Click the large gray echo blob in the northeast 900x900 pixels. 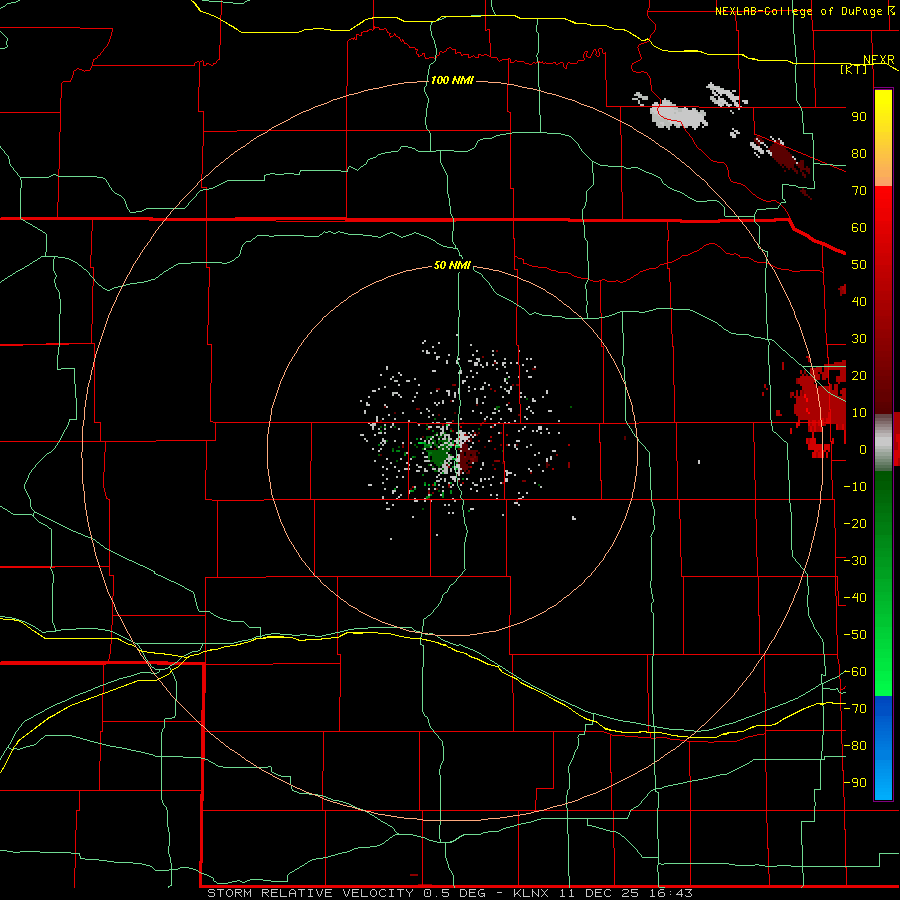pos(678,115)
